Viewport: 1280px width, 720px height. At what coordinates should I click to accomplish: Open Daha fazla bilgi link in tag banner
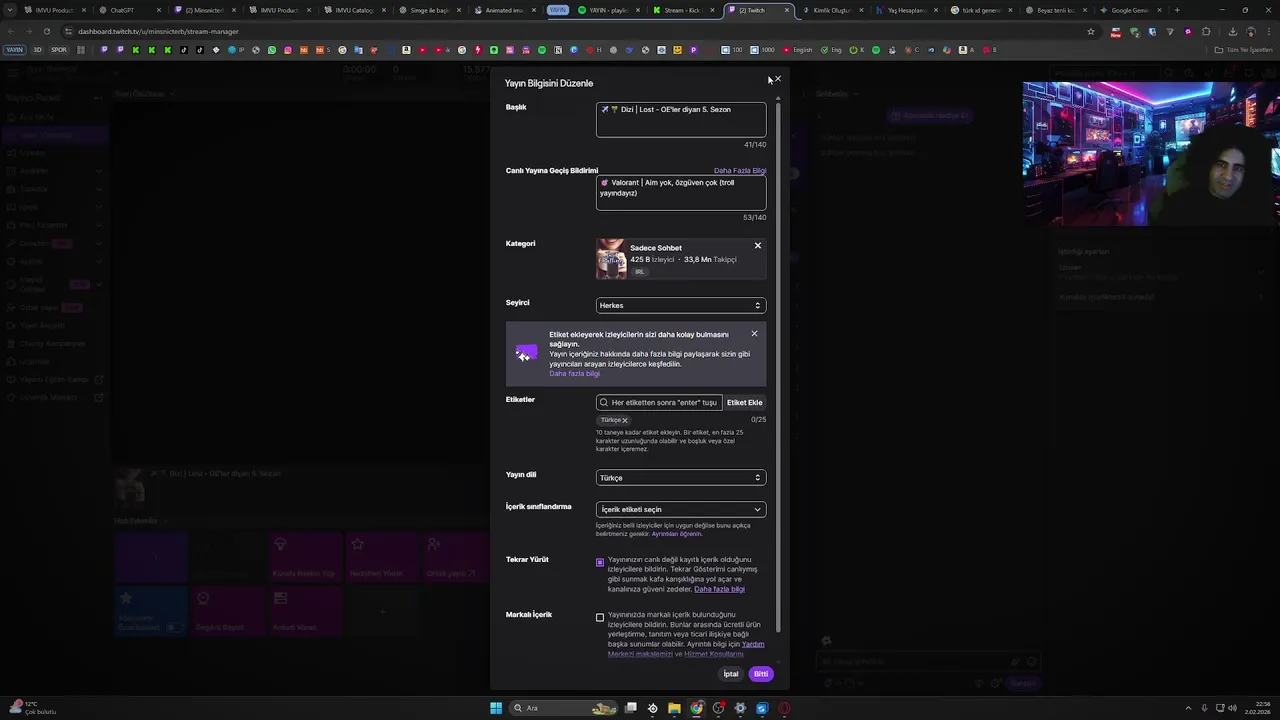click(574, 373)
